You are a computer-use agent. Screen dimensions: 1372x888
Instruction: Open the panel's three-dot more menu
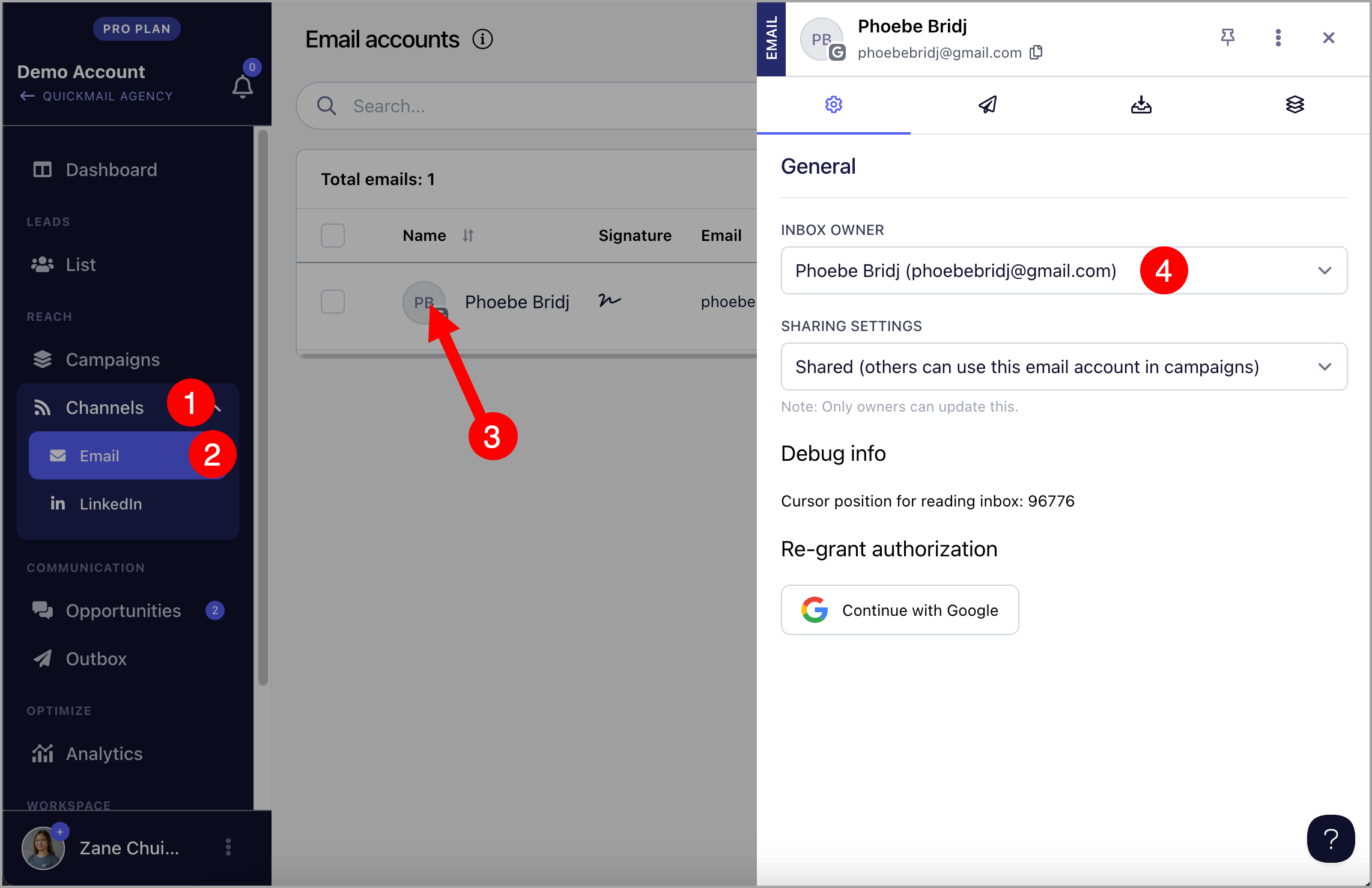(1278, 37)
